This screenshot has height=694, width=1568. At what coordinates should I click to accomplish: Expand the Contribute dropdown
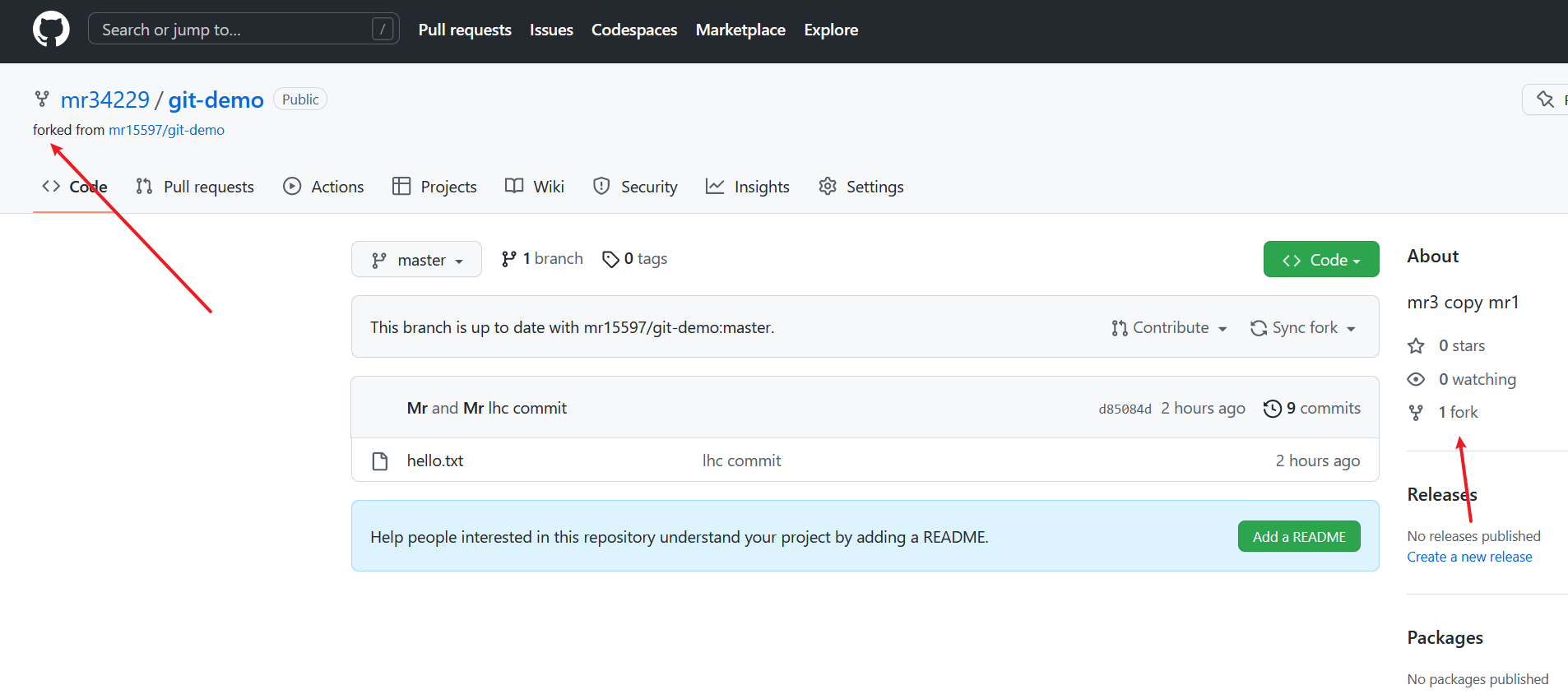pyautogui.click(x=1169, y=327)
